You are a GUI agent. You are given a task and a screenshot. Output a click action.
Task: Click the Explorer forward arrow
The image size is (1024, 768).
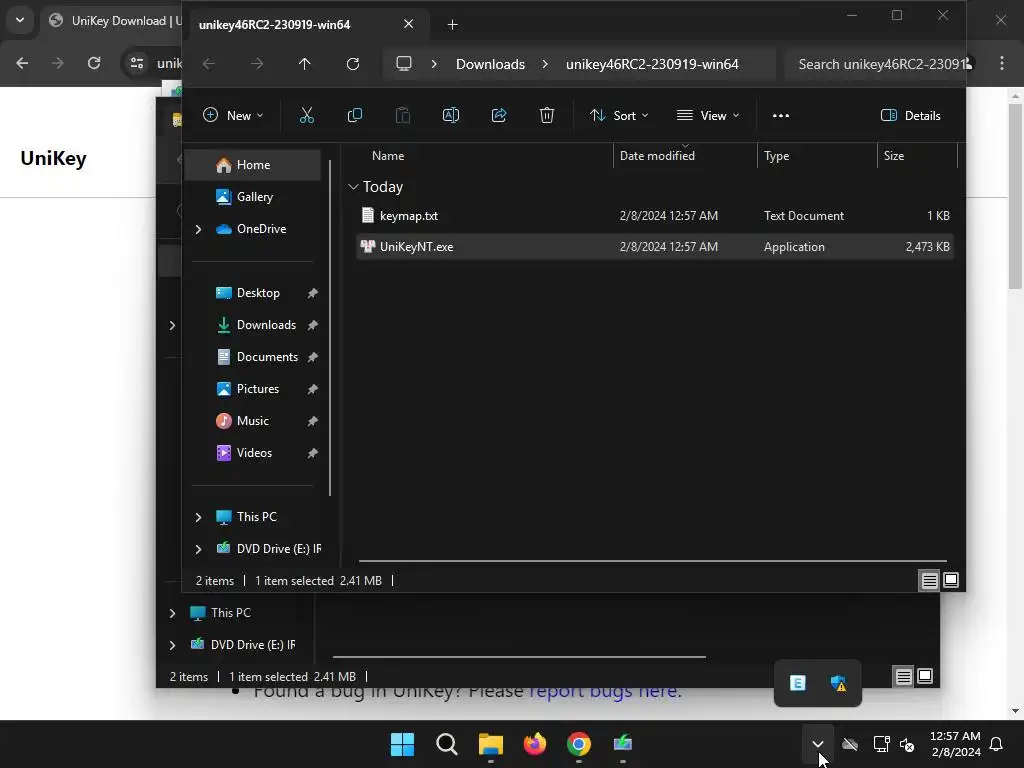[x=257, y=64]
